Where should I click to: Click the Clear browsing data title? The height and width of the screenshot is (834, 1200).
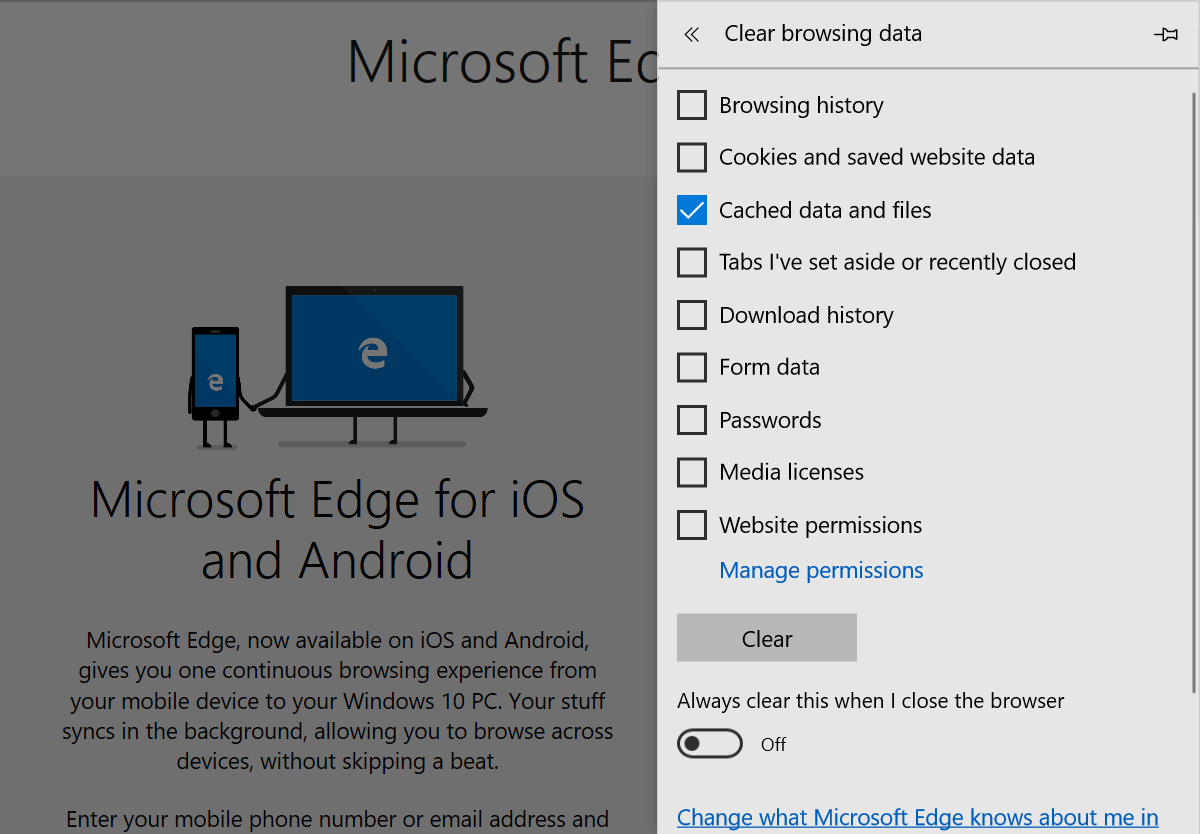[x=823, y=34]
